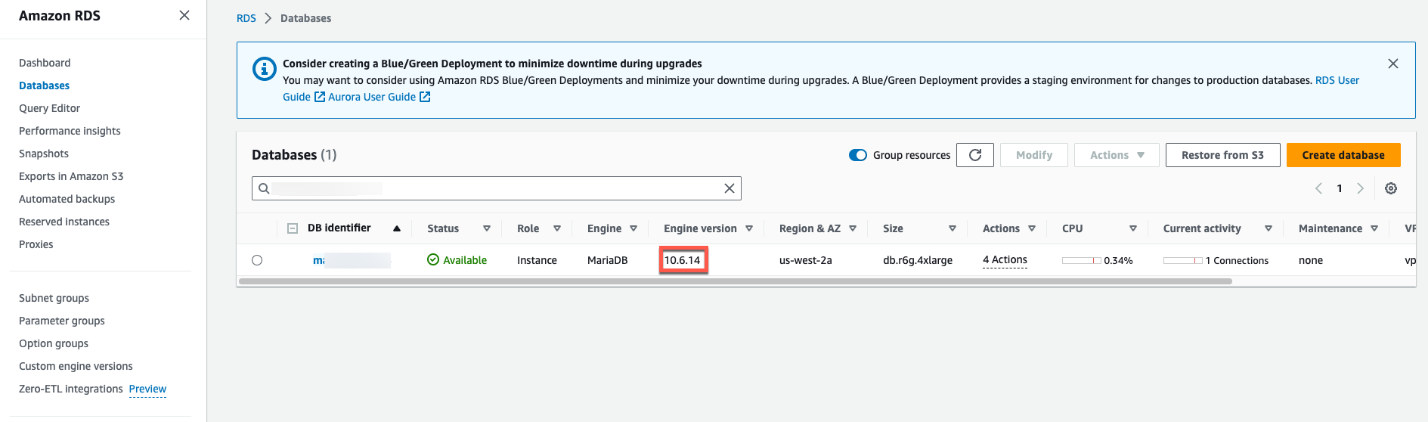Click the search magnifier icon
Viewport: 1428px width, 422px height.
[x=264, y=188]
